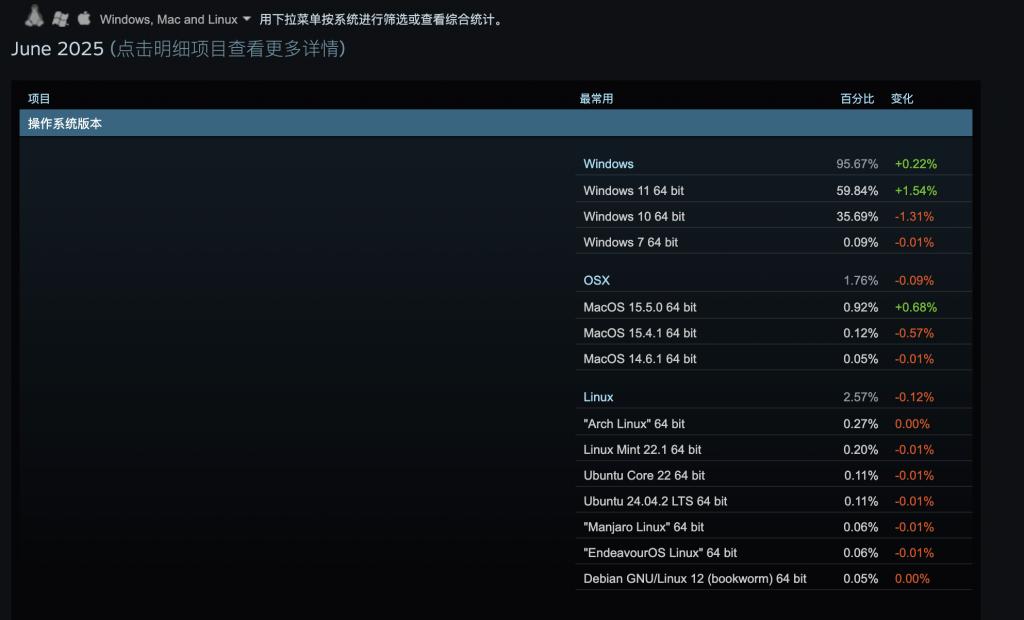
Task: Click the 百分比 column header
Action: pyautogui.click(x=857, y=99)
